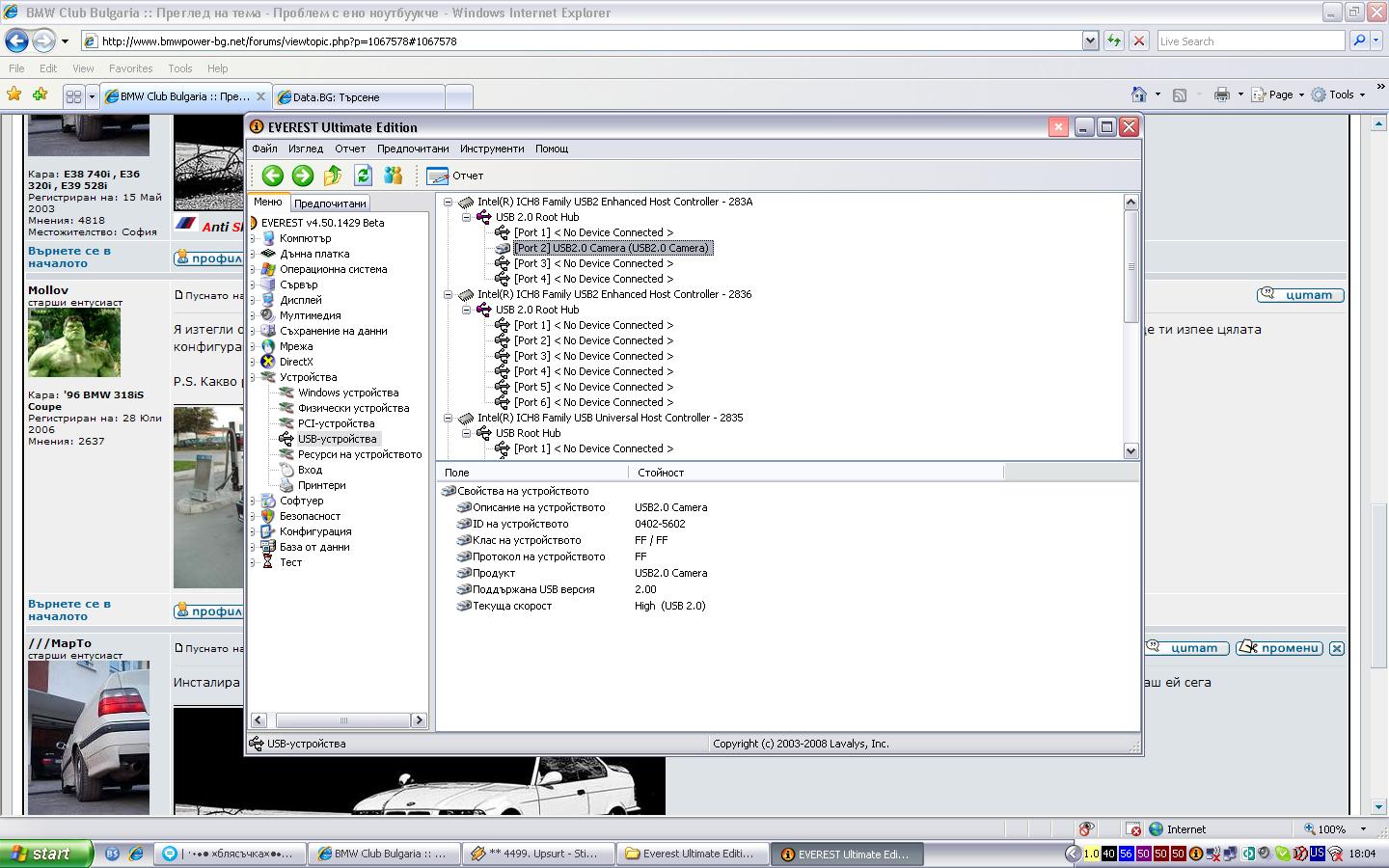
Task: Select USB 2.0 Root Hub under controller 2836
Action: coord(536,310)
